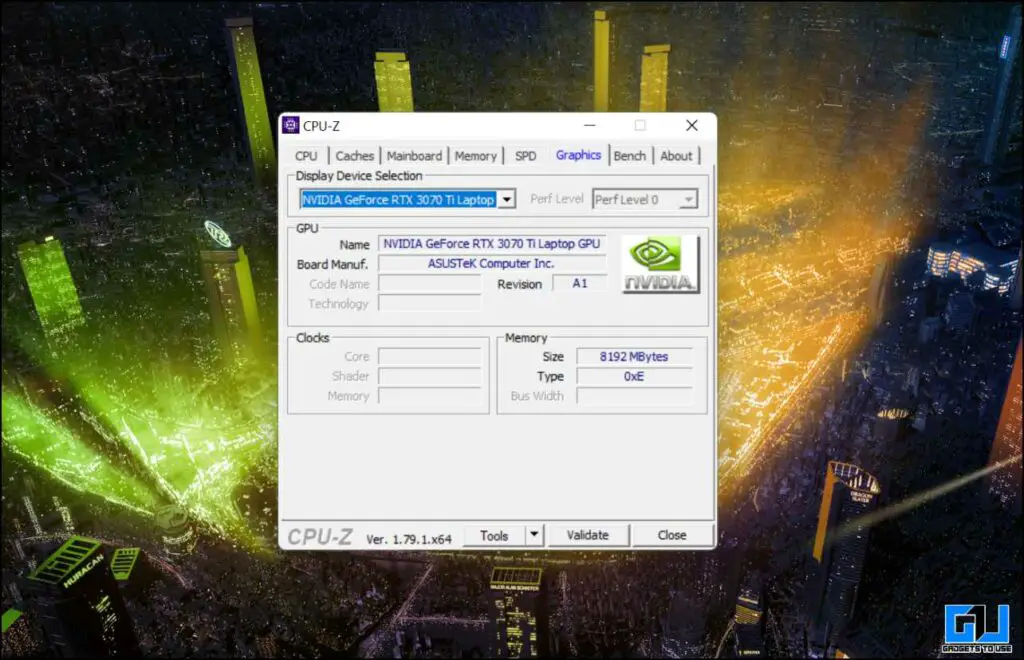Screen dimensions: 1024x660
Task: Switch to the CPU tab
Action: [306, 156]
